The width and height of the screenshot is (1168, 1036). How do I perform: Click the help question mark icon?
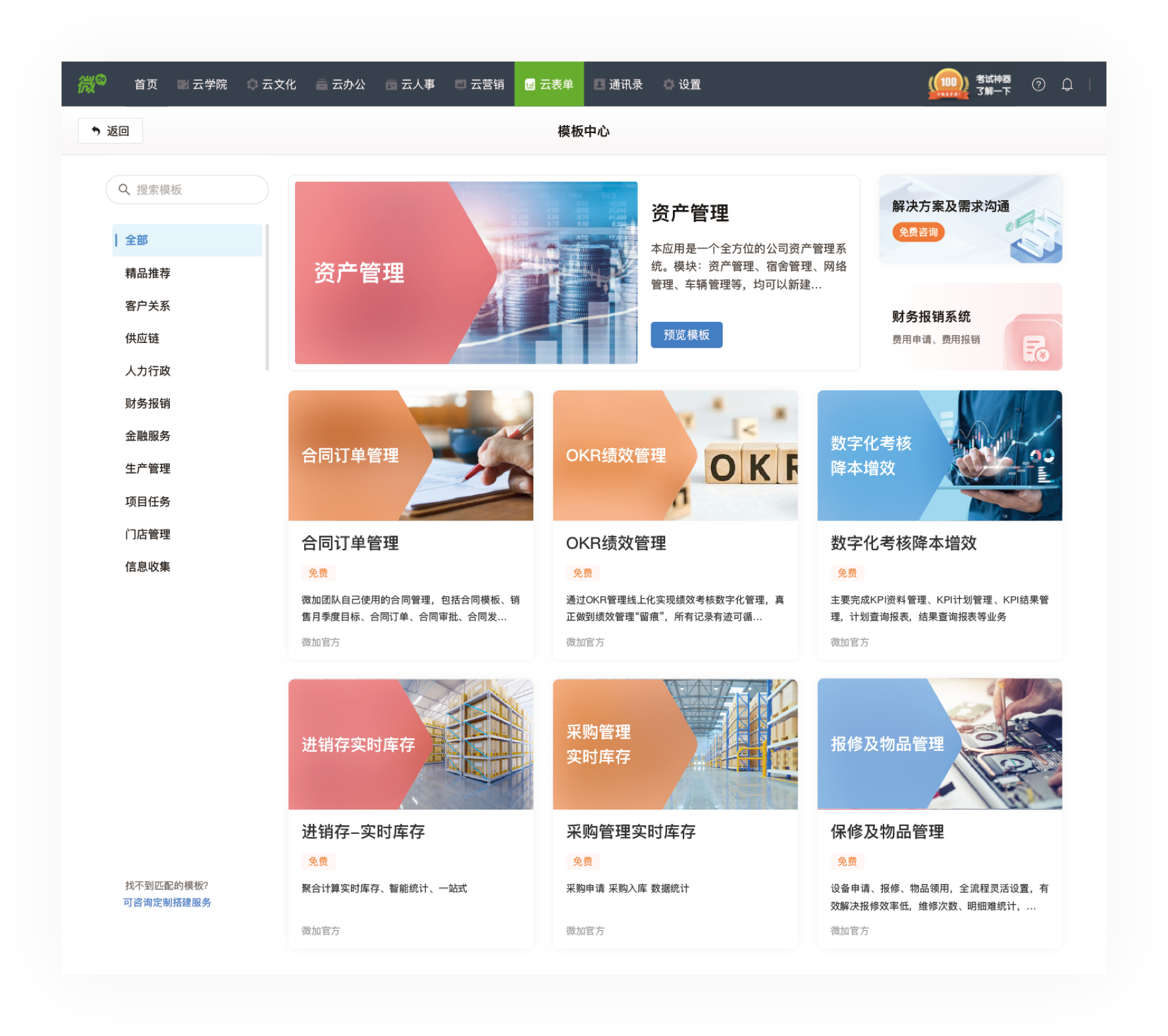pos(1038,84)
